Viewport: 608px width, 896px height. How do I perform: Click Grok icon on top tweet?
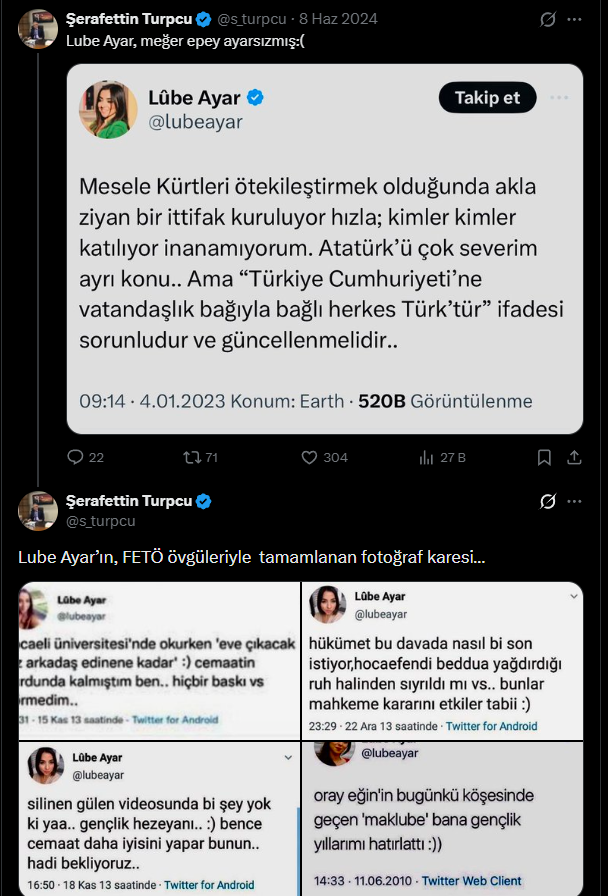pos(547,19)
